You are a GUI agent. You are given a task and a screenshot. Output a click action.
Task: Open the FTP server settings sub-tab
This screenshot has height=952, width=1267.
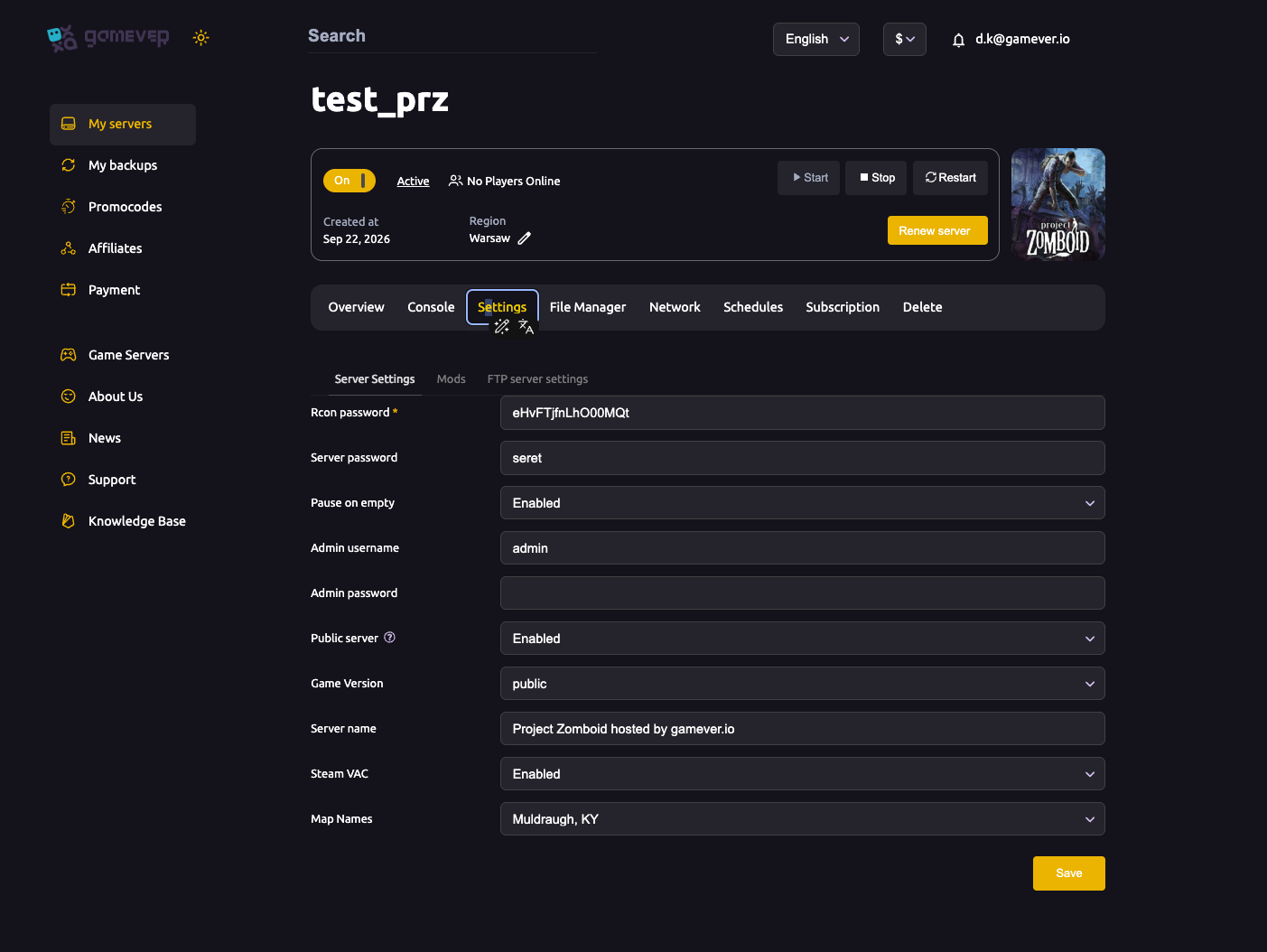pyautogui.click(x=537, y=379)
